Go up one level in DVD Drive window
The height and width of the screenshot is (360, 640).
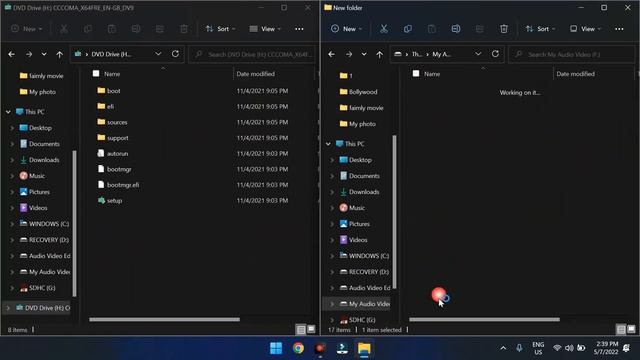pyautogui.click(x=60, y=54)
